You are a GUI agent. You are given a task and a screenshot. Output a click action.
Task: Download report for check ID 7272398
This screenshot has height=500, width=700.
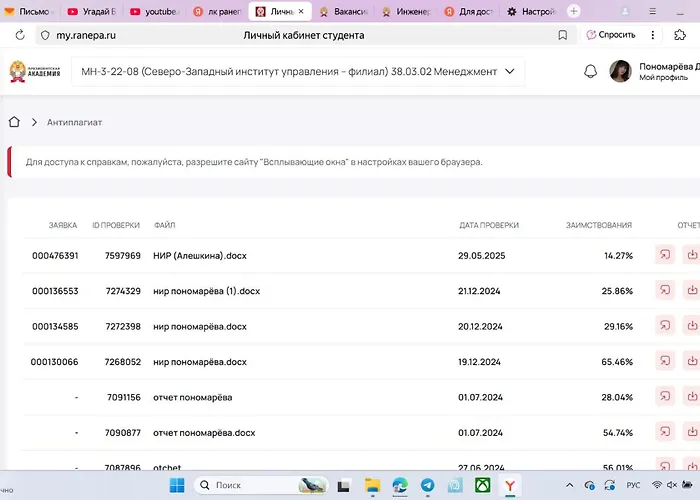(x=691, y=325)
